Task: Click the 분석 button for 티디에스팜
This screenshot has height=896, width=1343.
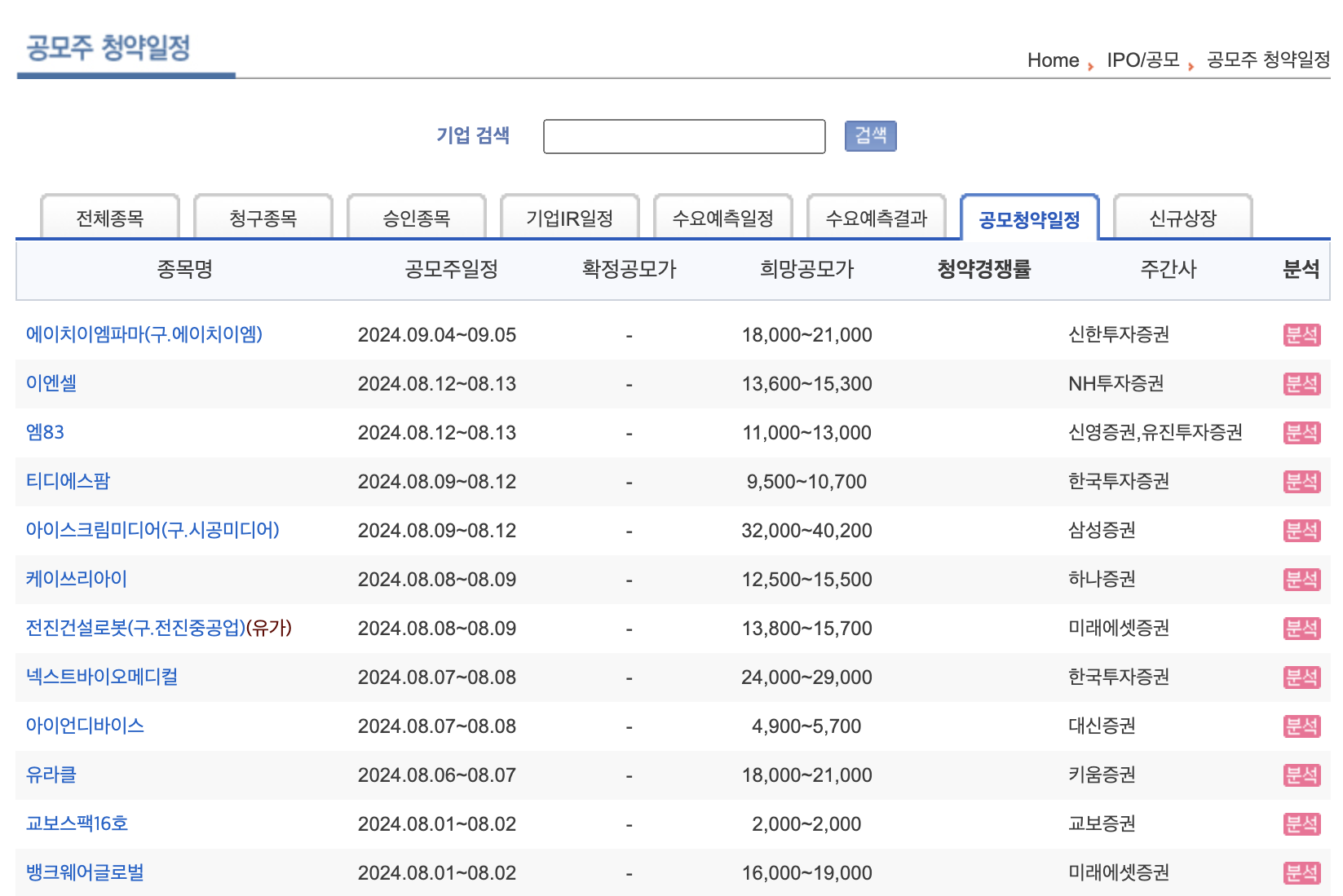Action: [x=1302, y=481]
